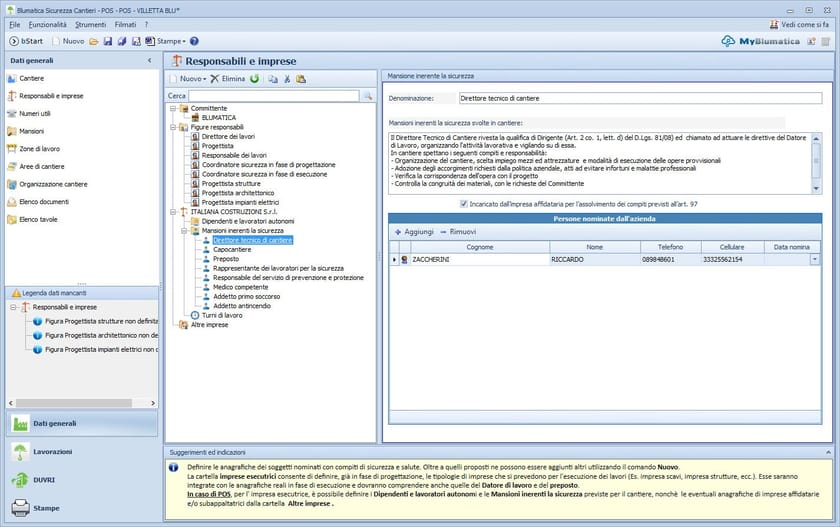
Task: Click the description text scrollbar down arrow
Action: pyautogui.click(x=816, y=187)
